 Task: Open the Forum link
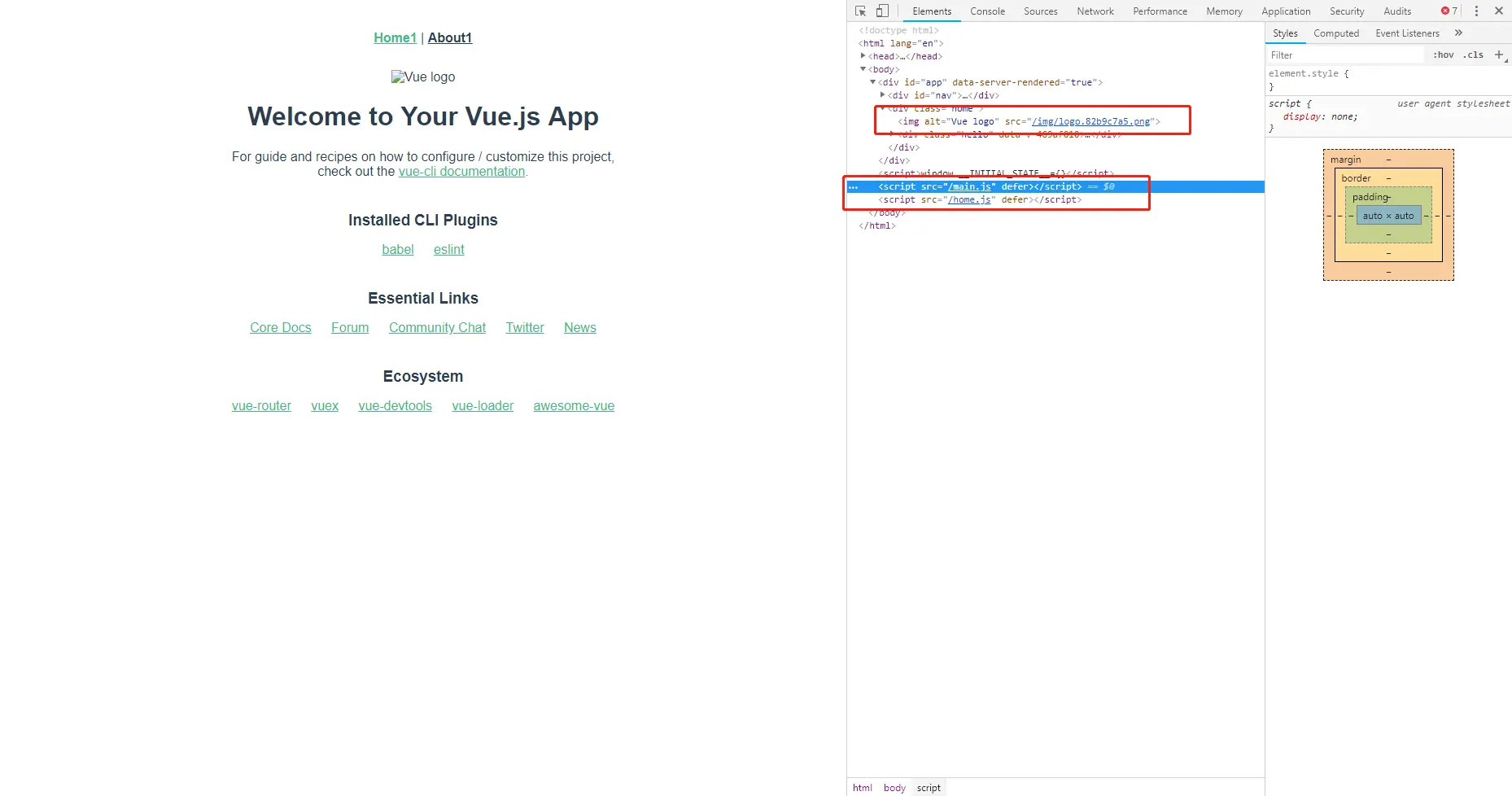[x=350, y=327]
